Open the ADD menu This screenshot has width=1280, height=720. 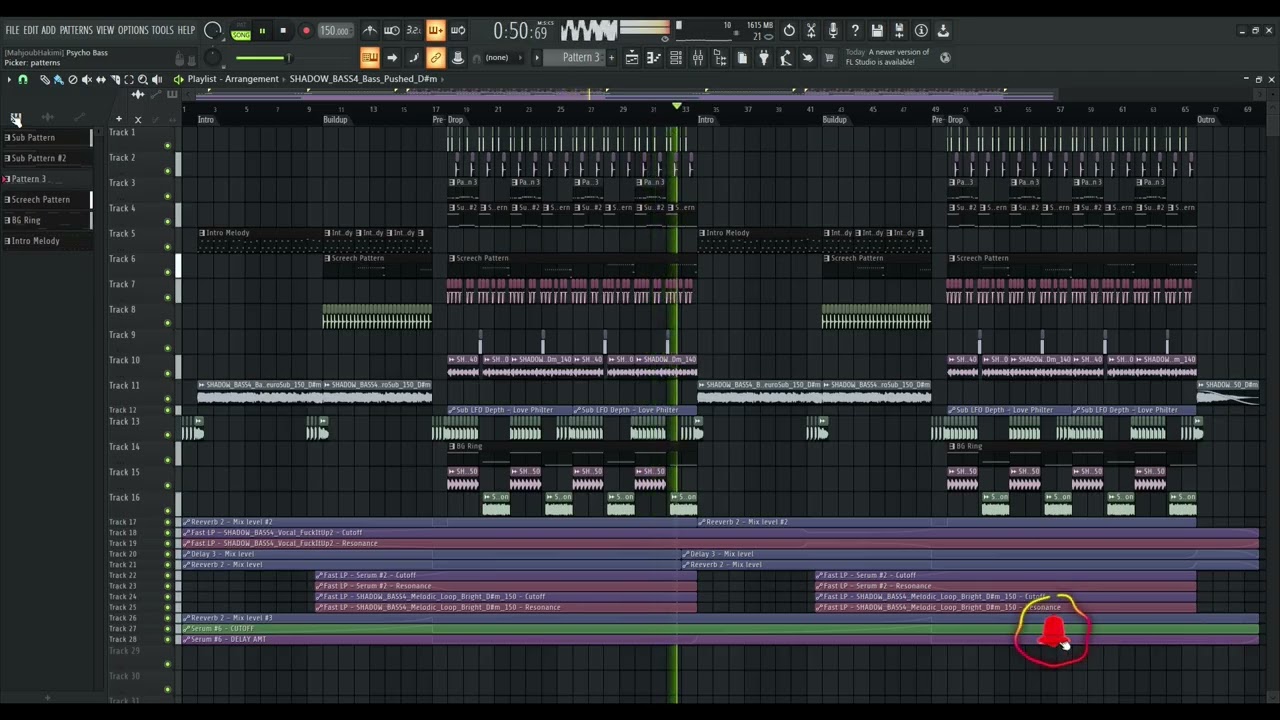tap(49, 31)
